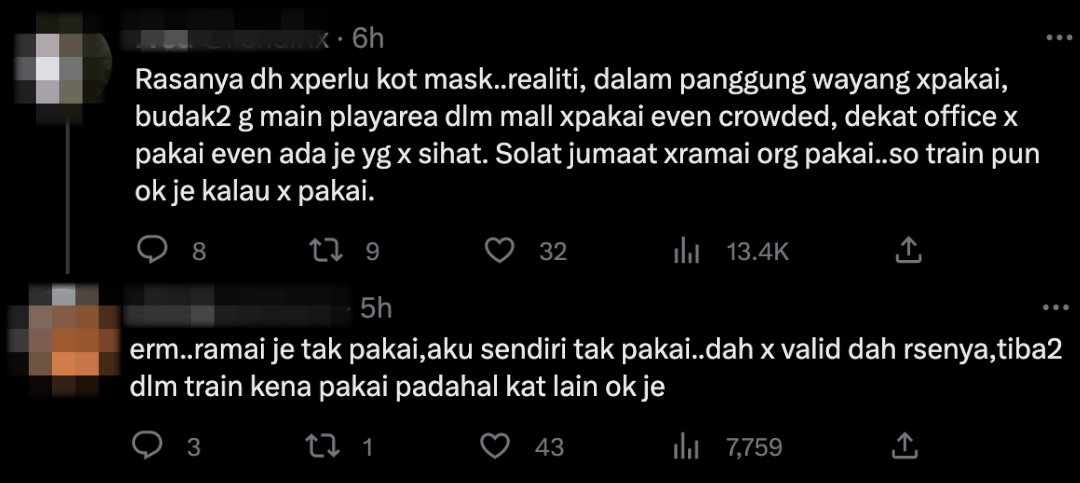The height and width of the screenshot is (483, 1080).
Task: Share the second tweet reply
Action: coord(905,446)
